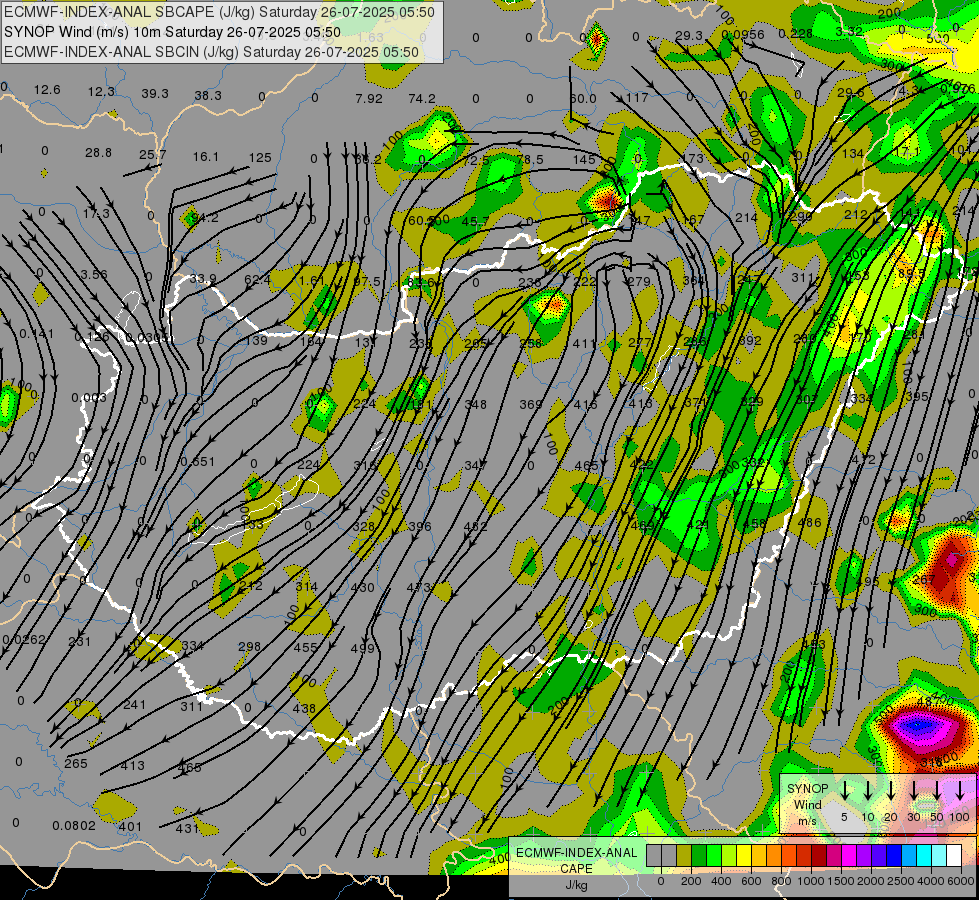
Task: Click the 7.92 value on the map
Action: point(368,99)
